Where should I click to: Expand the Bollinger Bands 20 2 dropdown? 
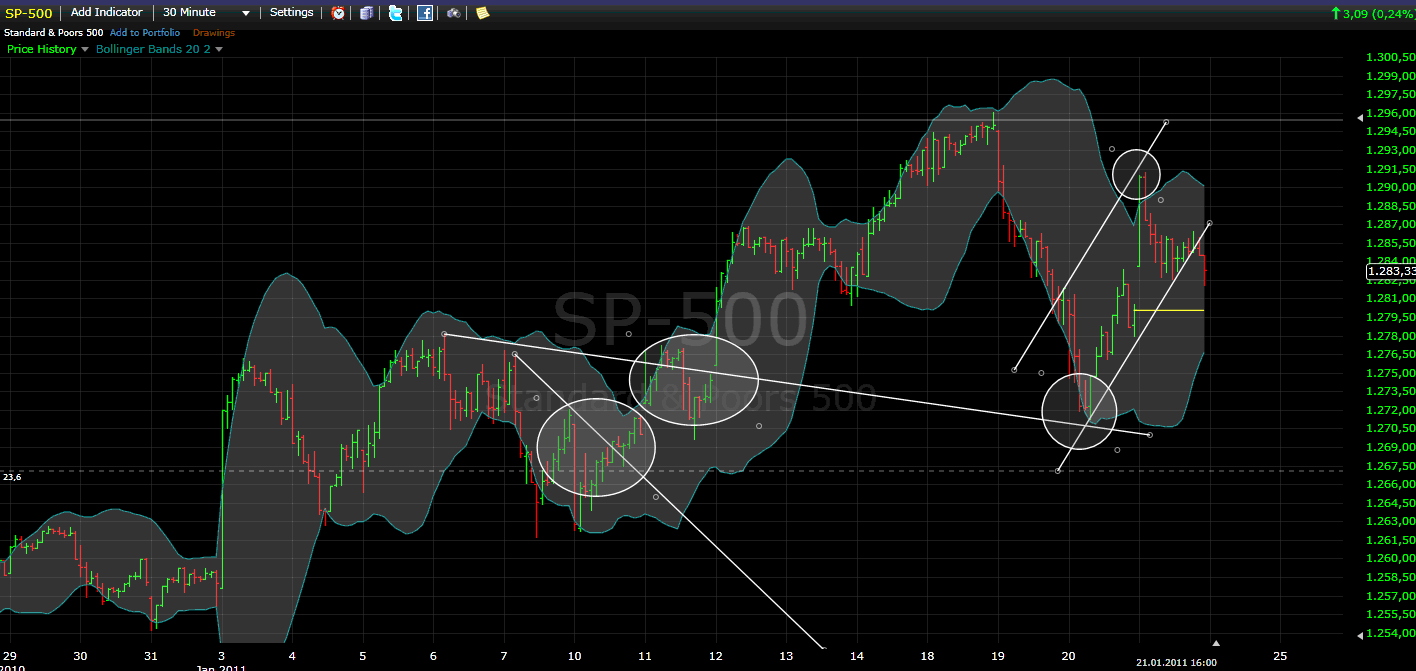(x=219, y=49)
